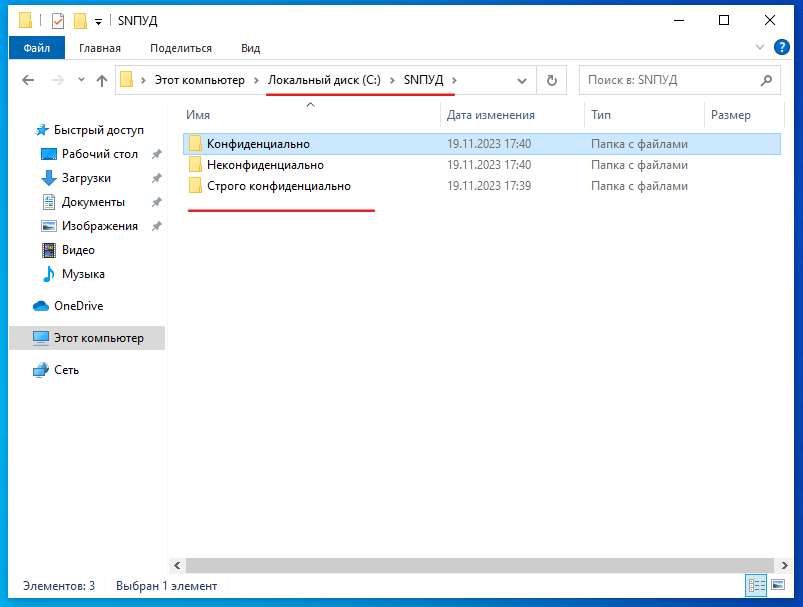Click the Конфиденциально folder icon
This screenshot has width=803, height=607.
point(195,144)
